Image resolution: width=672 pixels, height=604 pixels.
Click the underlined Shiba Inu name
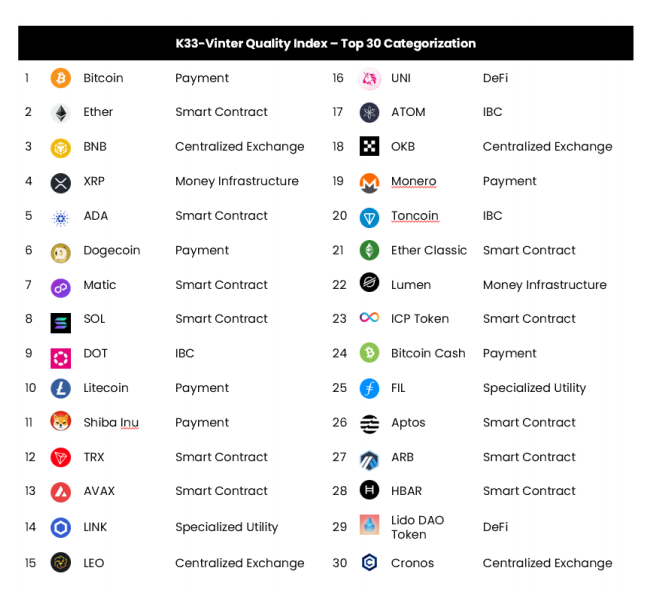[x=111, y=423]
